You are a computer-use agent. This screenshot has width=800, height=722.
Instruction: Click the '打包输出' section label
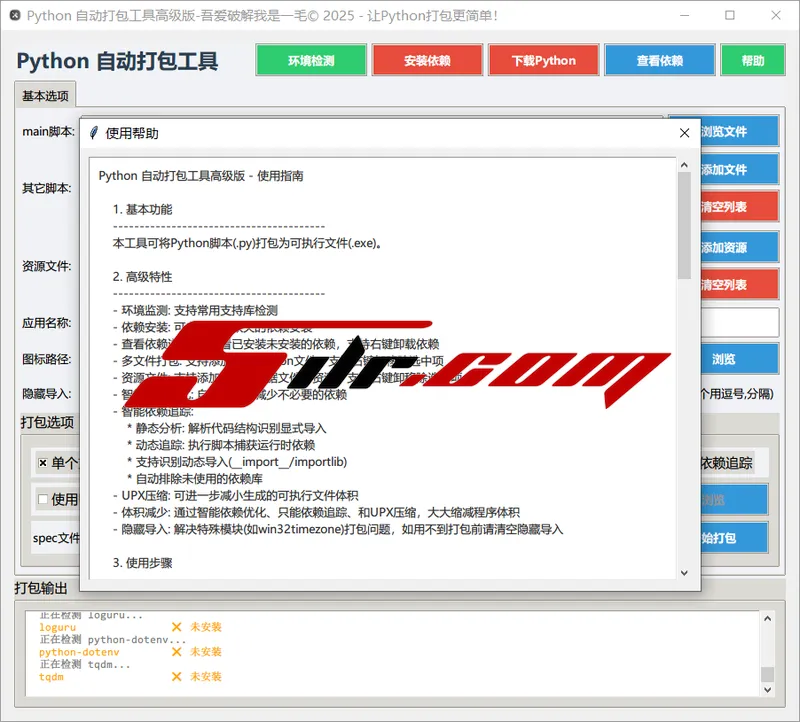tap(41, 588)
